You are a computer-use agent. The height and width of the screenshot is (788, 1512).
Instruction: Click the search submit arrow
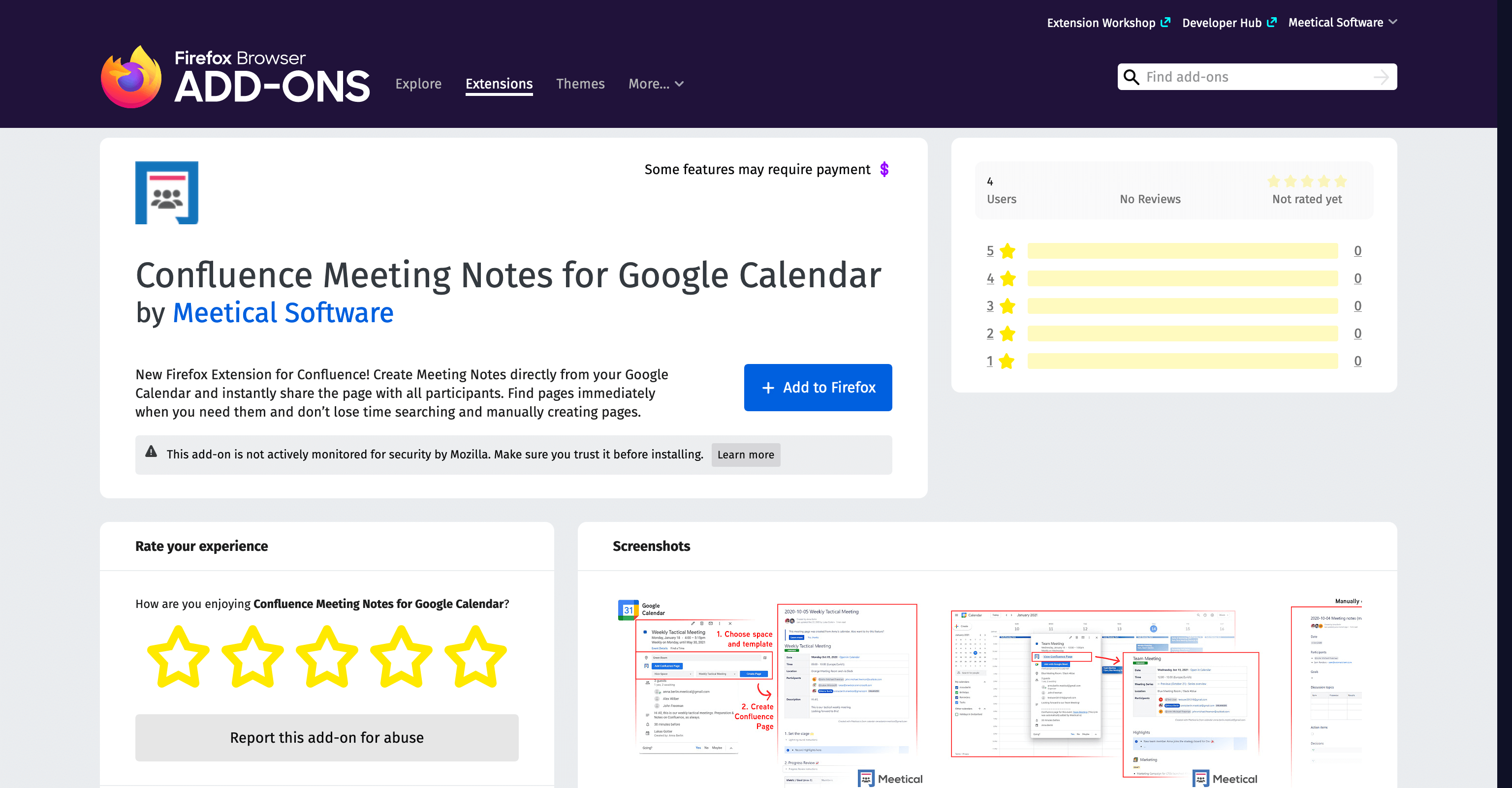(x=1381, y=77)
